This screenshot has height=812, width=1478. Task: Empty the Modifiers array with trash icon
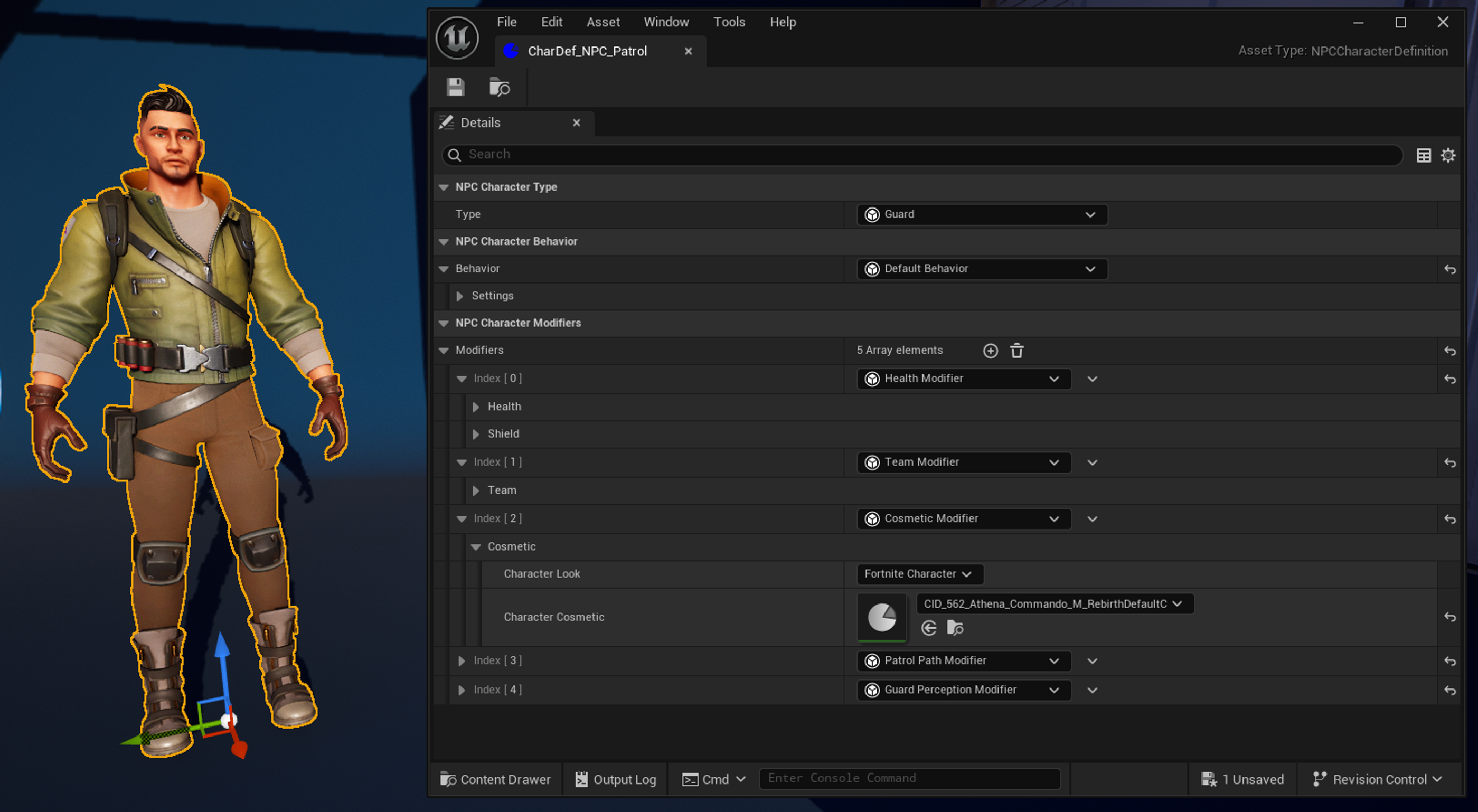pyautogui.click(x=1016, y=351)
